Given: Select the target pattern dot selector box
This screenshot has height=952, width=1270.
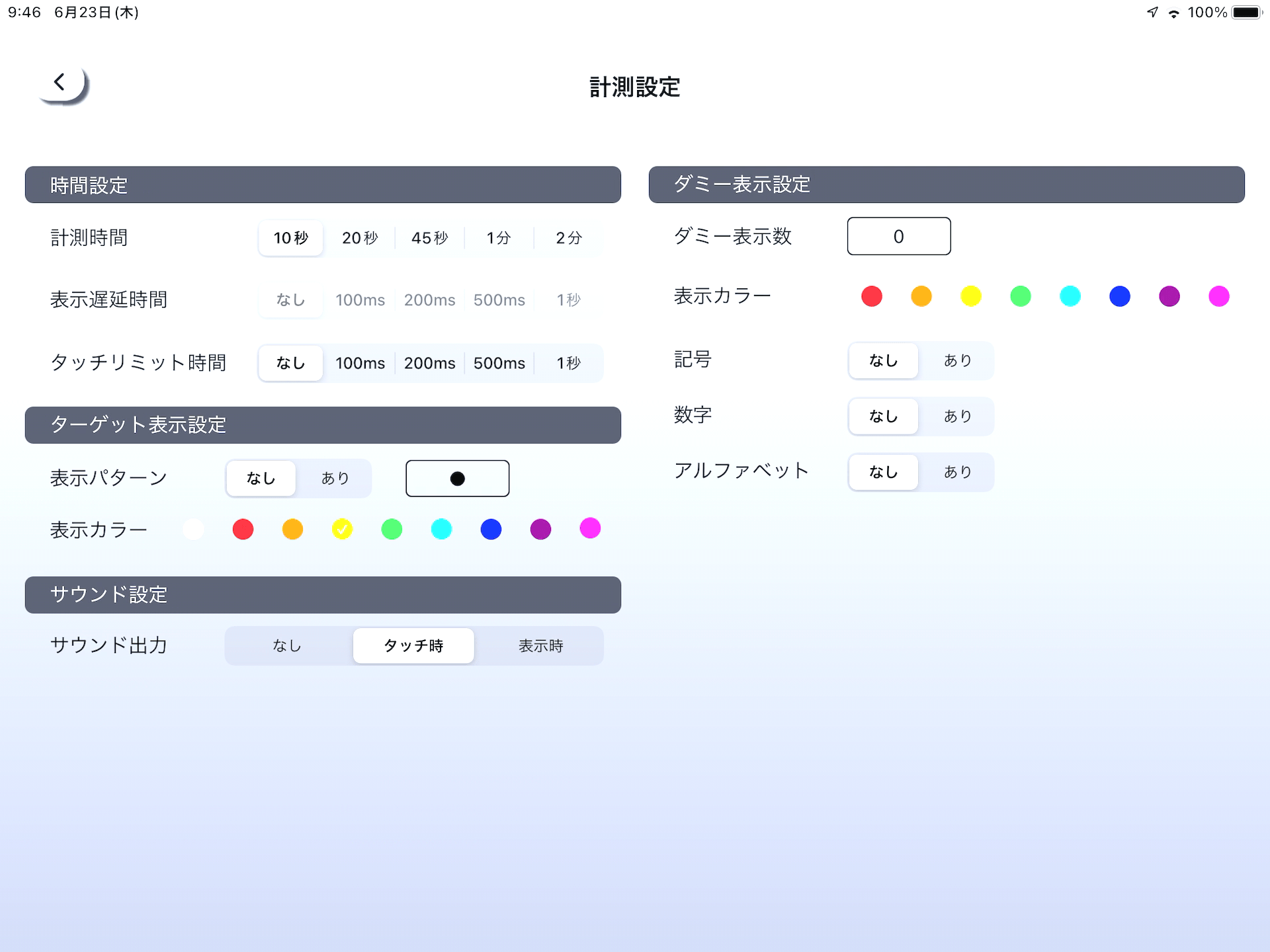Looking at the screenshot, I should coord(457,478).
